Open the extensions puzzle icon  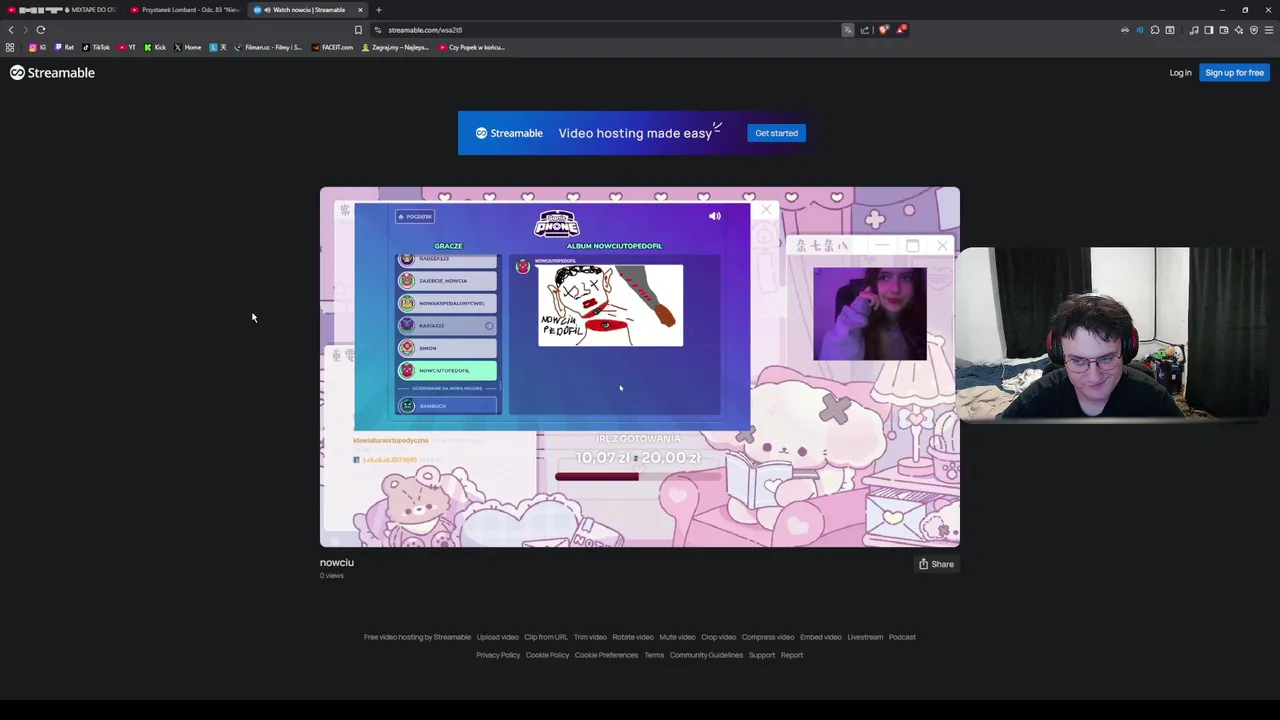[1155, 30]
